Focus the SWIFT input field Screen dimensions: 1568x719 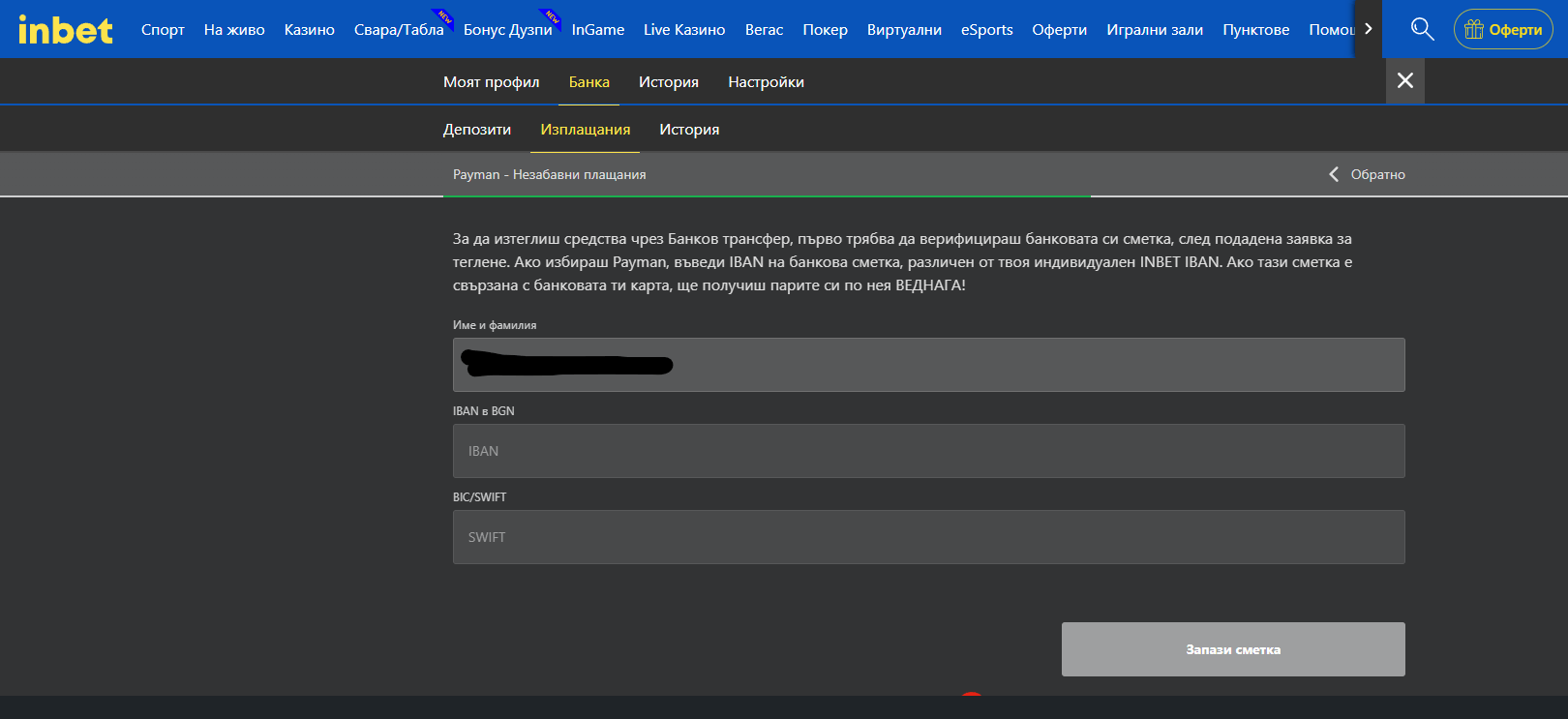pos(929,537)
